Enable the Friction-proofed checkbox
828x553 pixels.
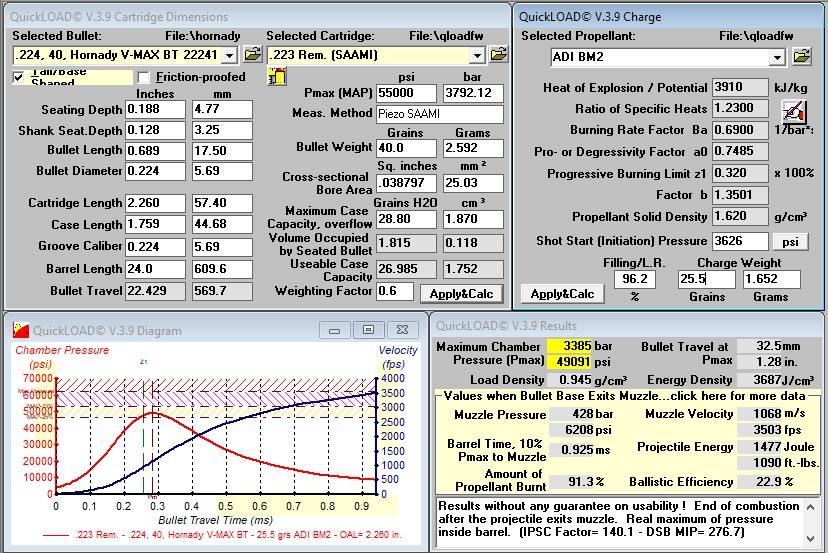click(143, 78)
